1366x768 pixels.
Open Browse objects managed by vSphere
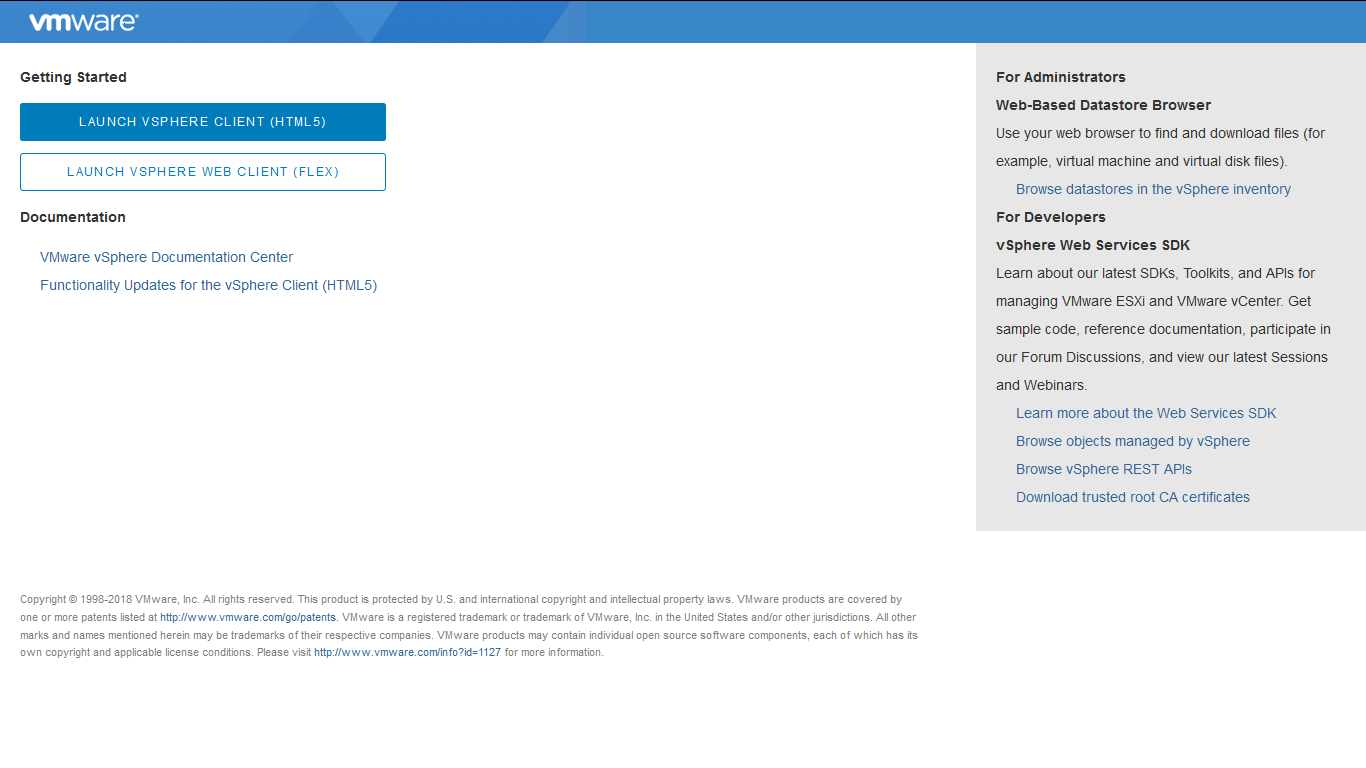tap(1132, 441)
